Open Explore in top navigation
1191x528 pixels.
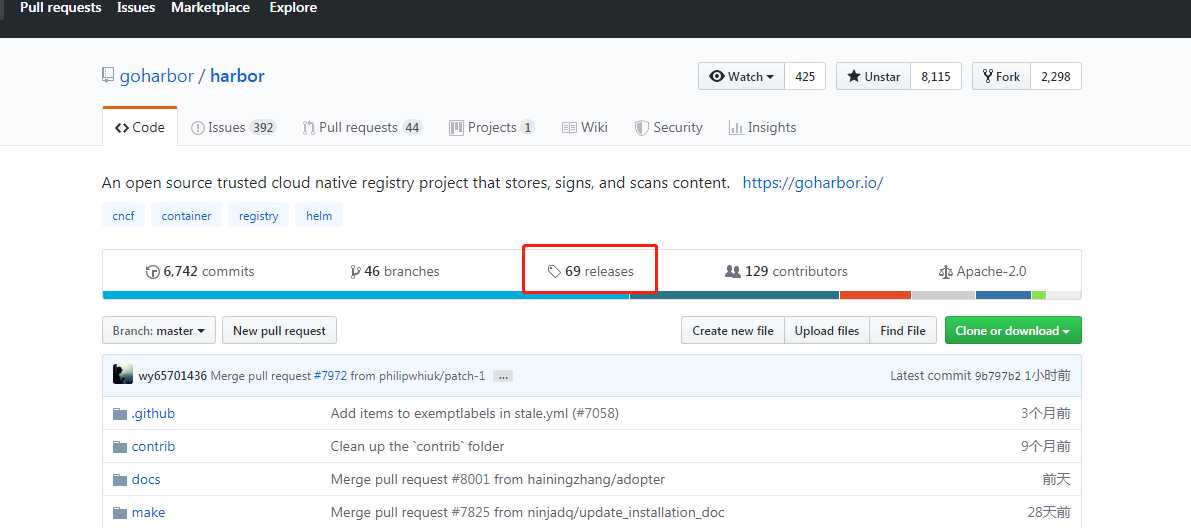[x=293, y=8]
